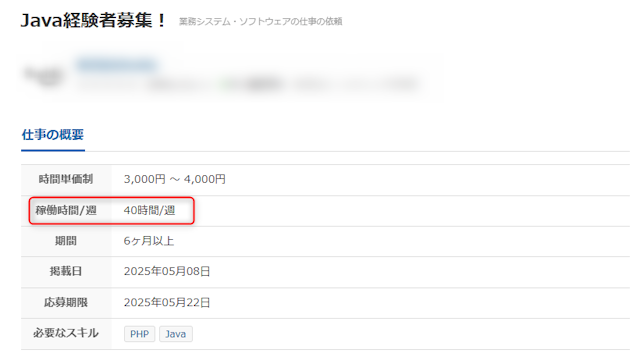Click the 2025年05月22日 deadline date
Viewport: 640px width, 364px height.
(x=167, y=302)
